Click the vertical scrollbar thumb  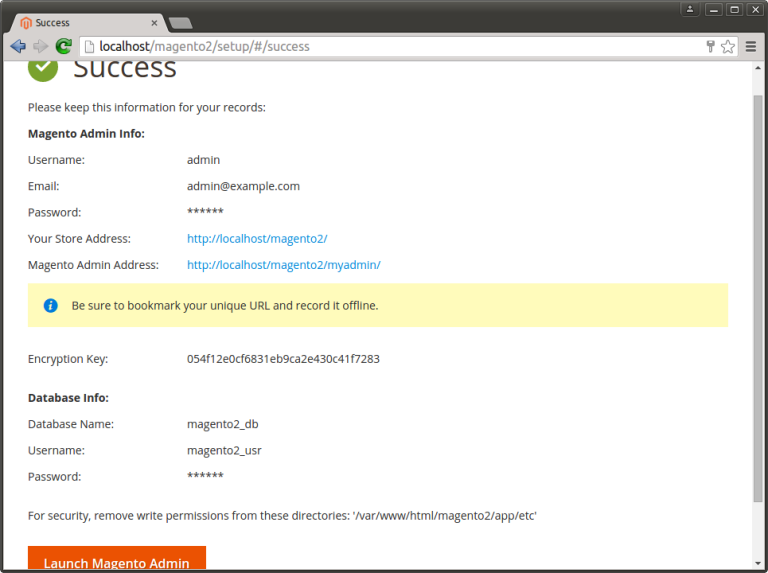[757, 300]
